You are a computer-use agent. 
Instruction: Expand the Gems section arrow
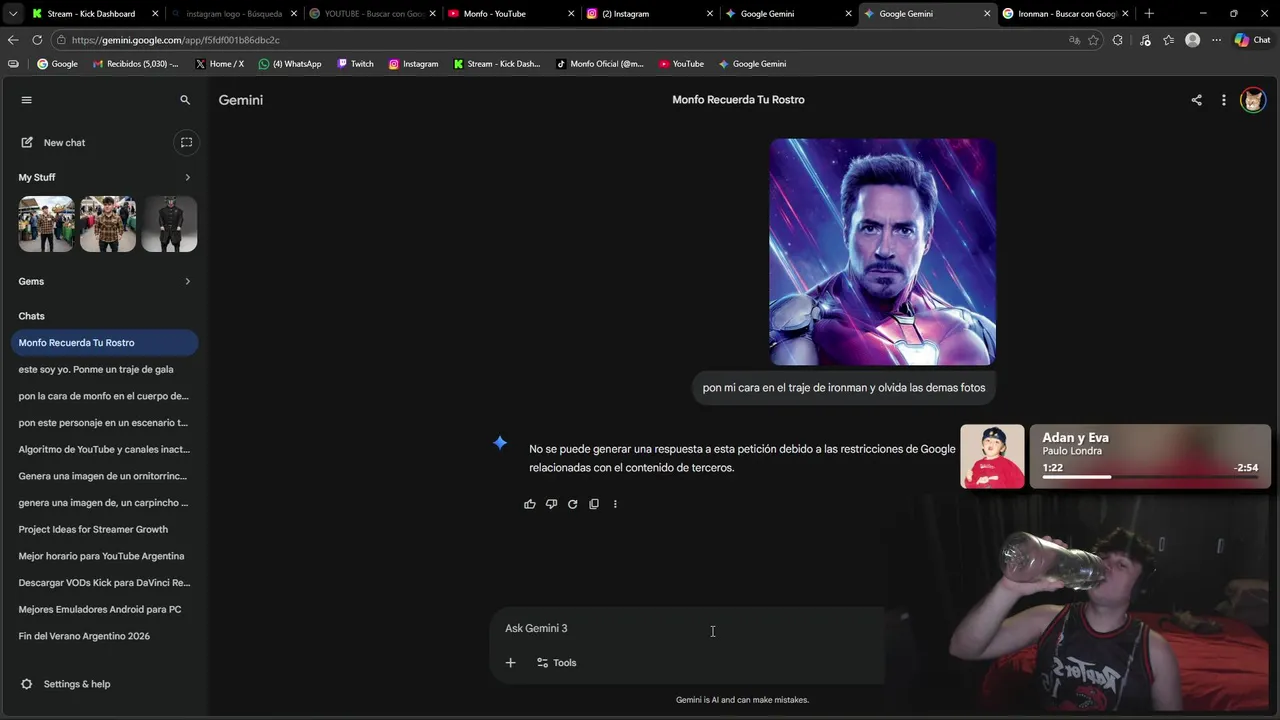click(x=187, y=281)
